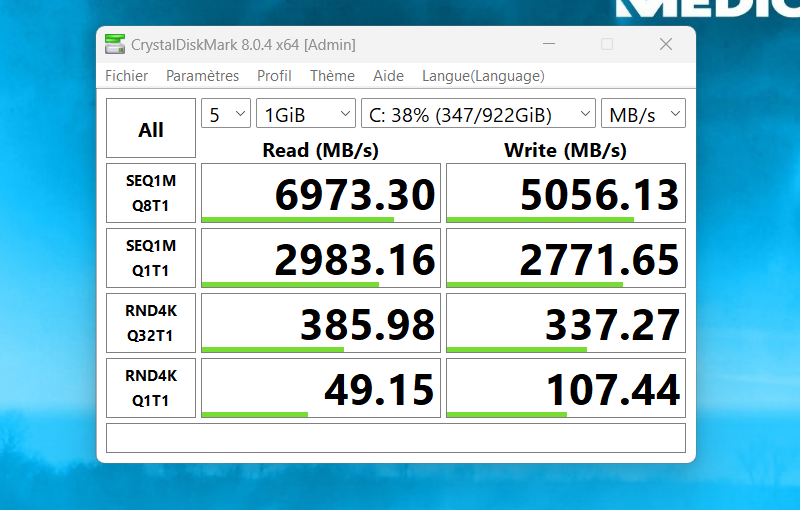Open the test count dropdown showing 5

(226, 114)
